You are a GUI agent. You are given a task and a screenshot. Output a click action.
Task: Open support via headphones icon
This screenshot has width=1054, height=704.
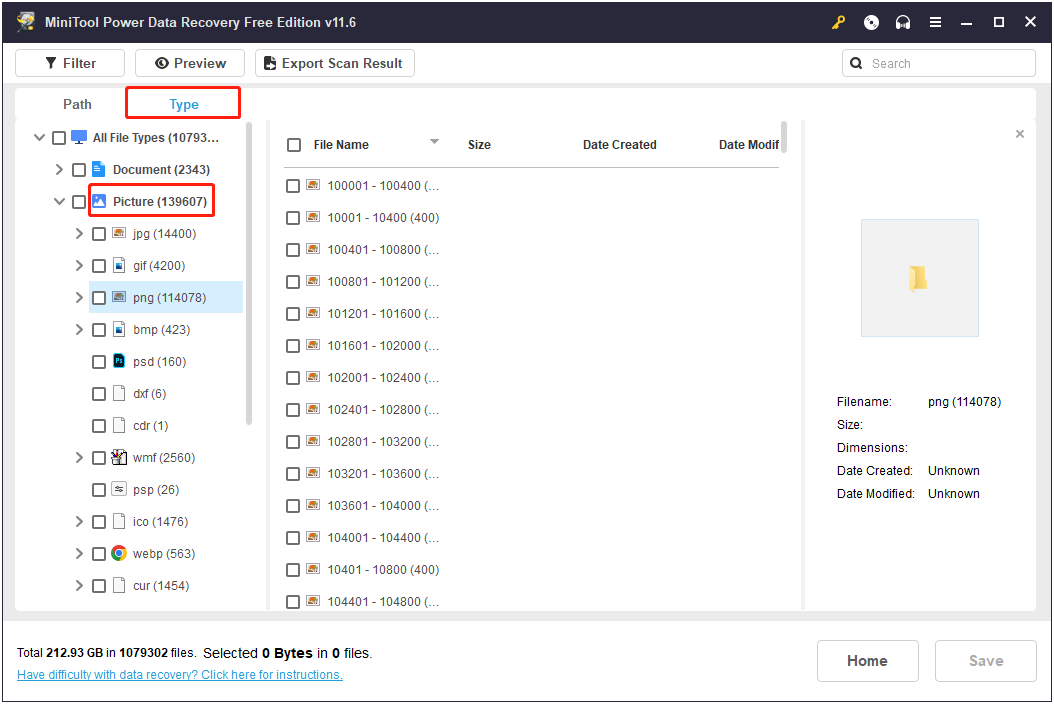(903, 22)
